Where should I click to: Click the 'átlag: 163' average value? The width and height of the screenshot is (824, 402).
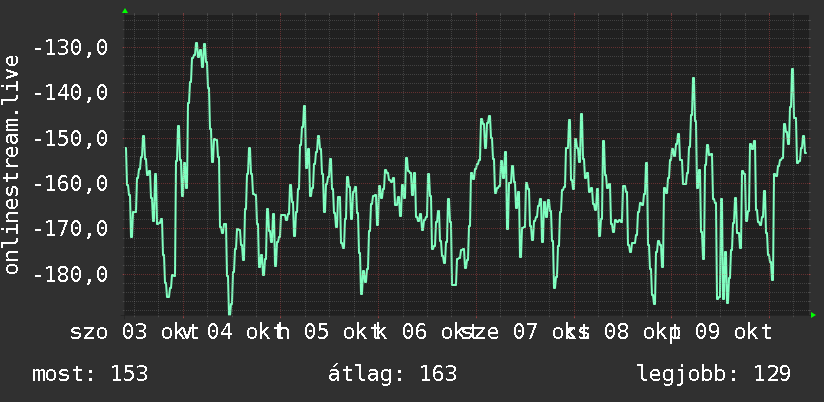[393, 374]
